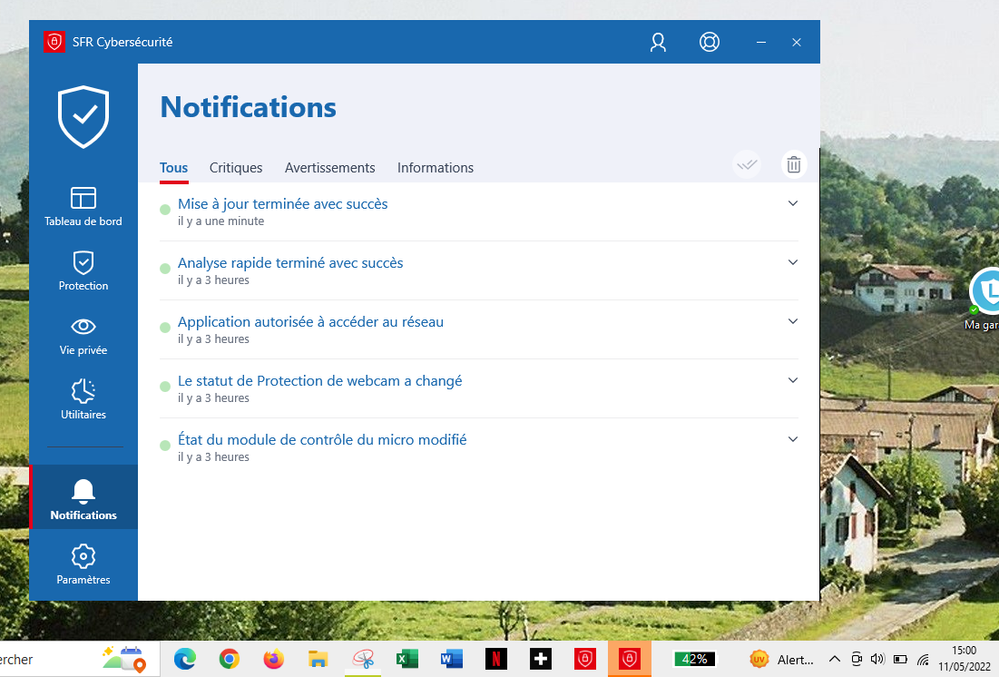999x677 pixels.
Task: Go to Vie privée eye icon
Action: click(83, 335)
